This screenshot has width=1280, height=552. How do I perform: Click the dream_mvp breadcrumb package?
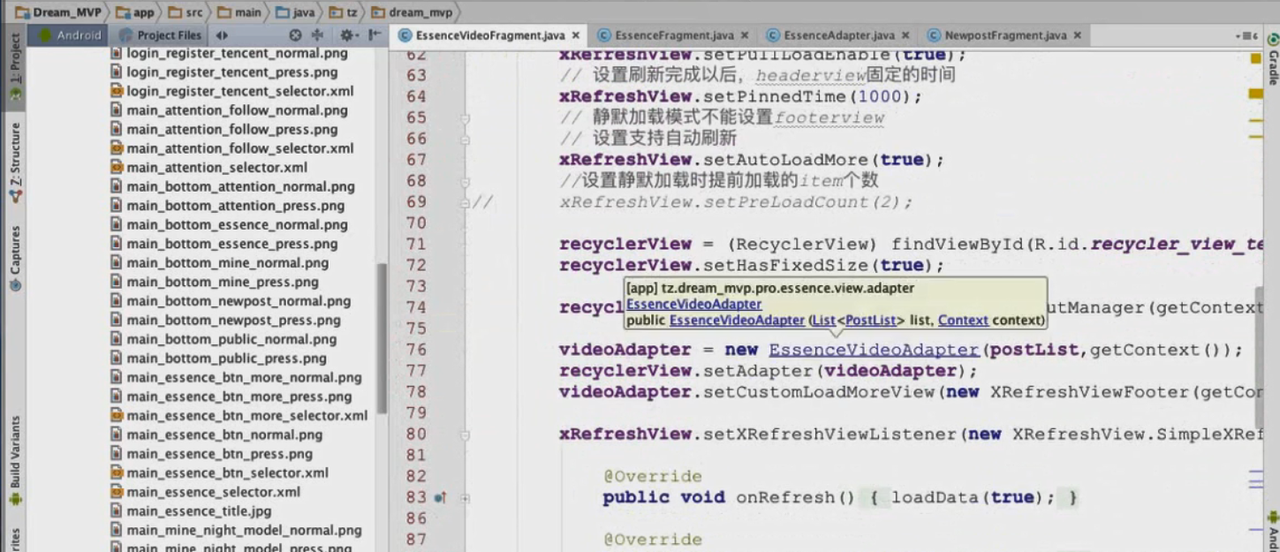coord(414,12)
